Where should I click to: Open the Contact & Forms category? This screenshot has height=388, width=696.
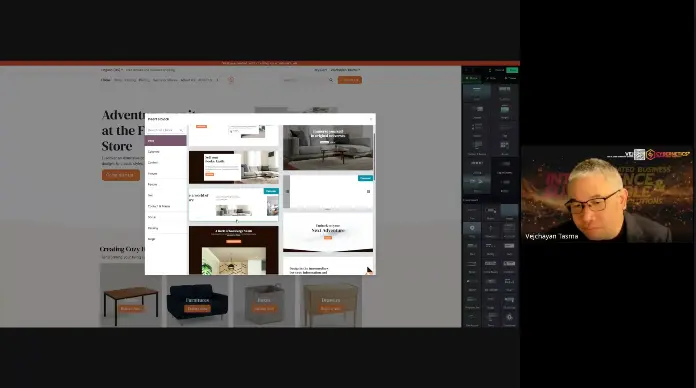pos(166,206)
